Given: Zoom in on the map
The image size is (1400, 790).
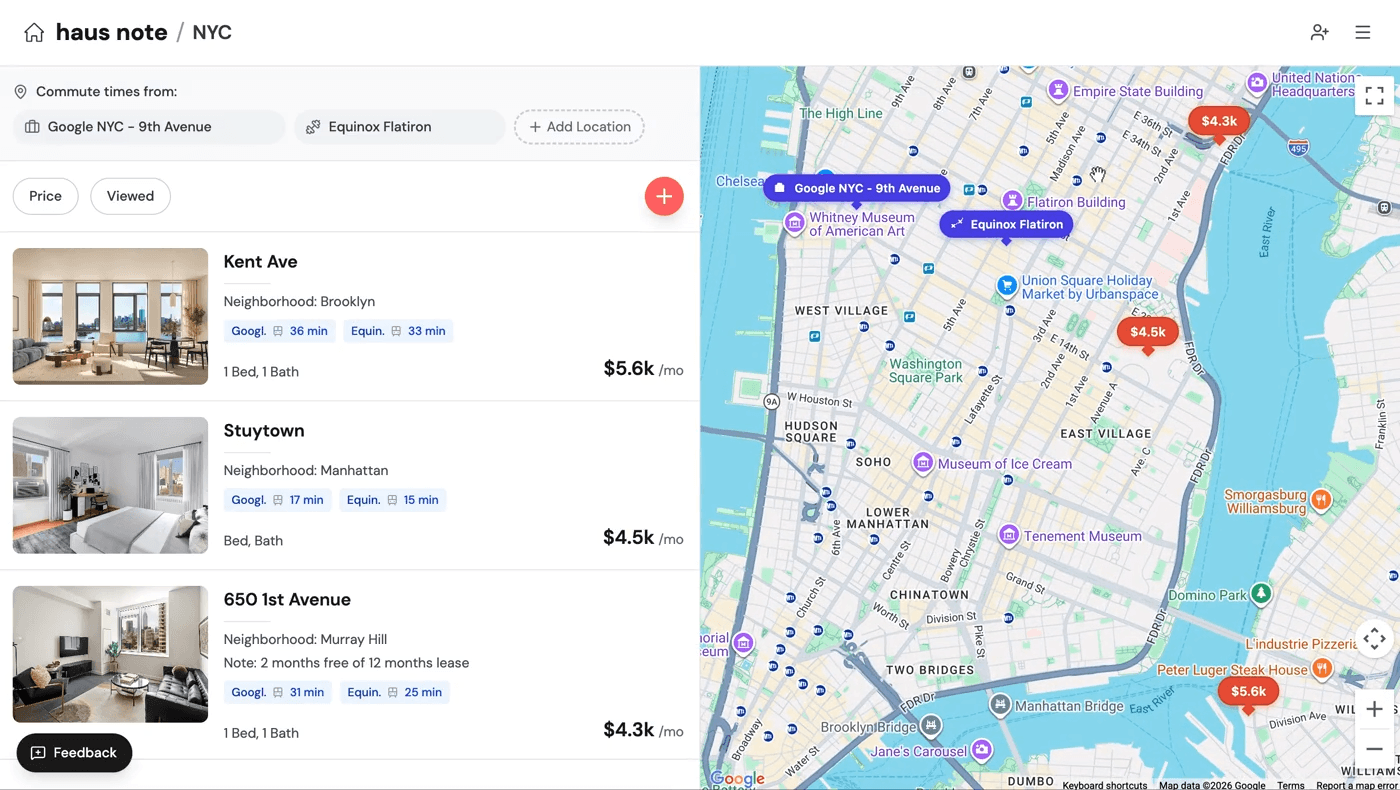Looking at the screenshot, I should point(1375,709).
